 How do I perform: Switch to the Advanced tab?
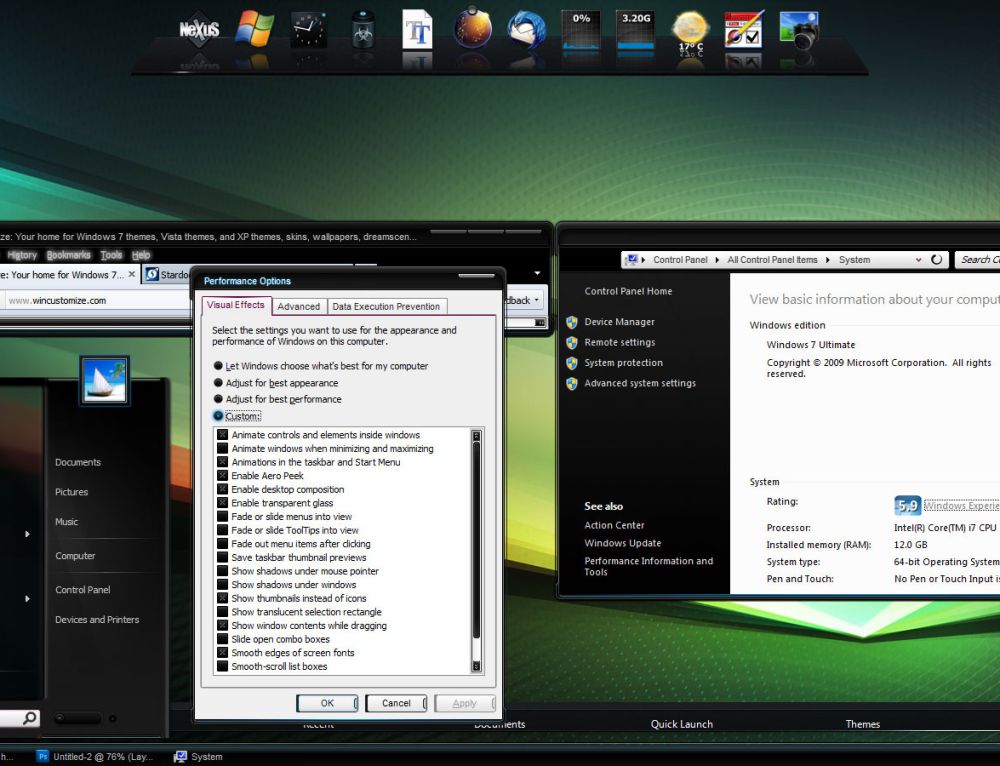point(298,307)
